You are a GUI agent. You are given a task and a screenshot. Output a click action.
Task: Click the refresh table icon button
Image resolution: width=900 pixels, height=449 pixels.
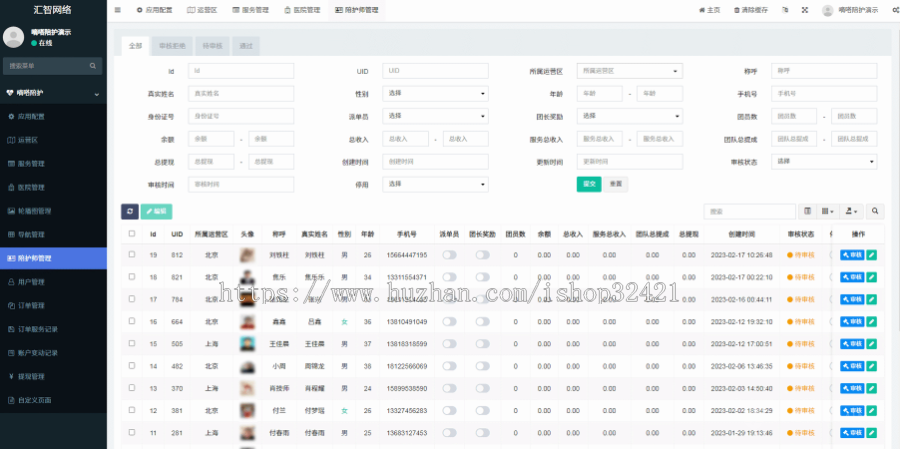130,211
